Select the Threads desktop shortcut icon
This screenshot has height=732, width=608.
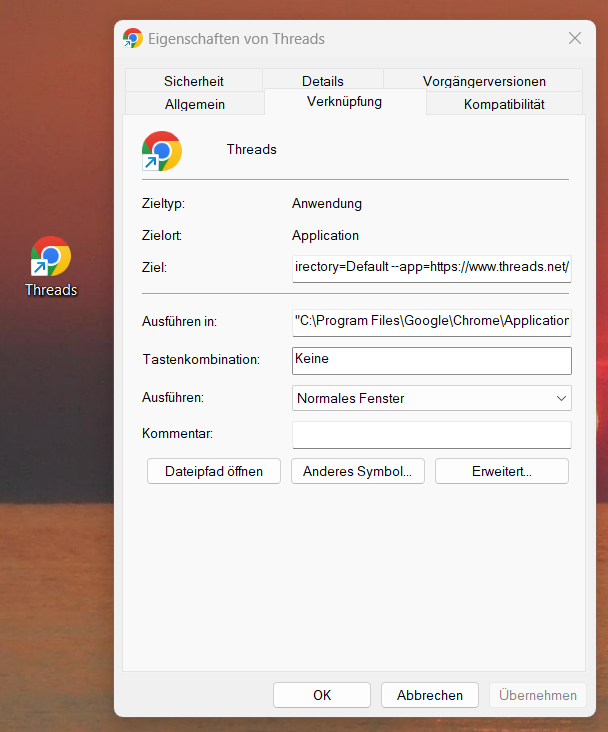coord(51,256)
